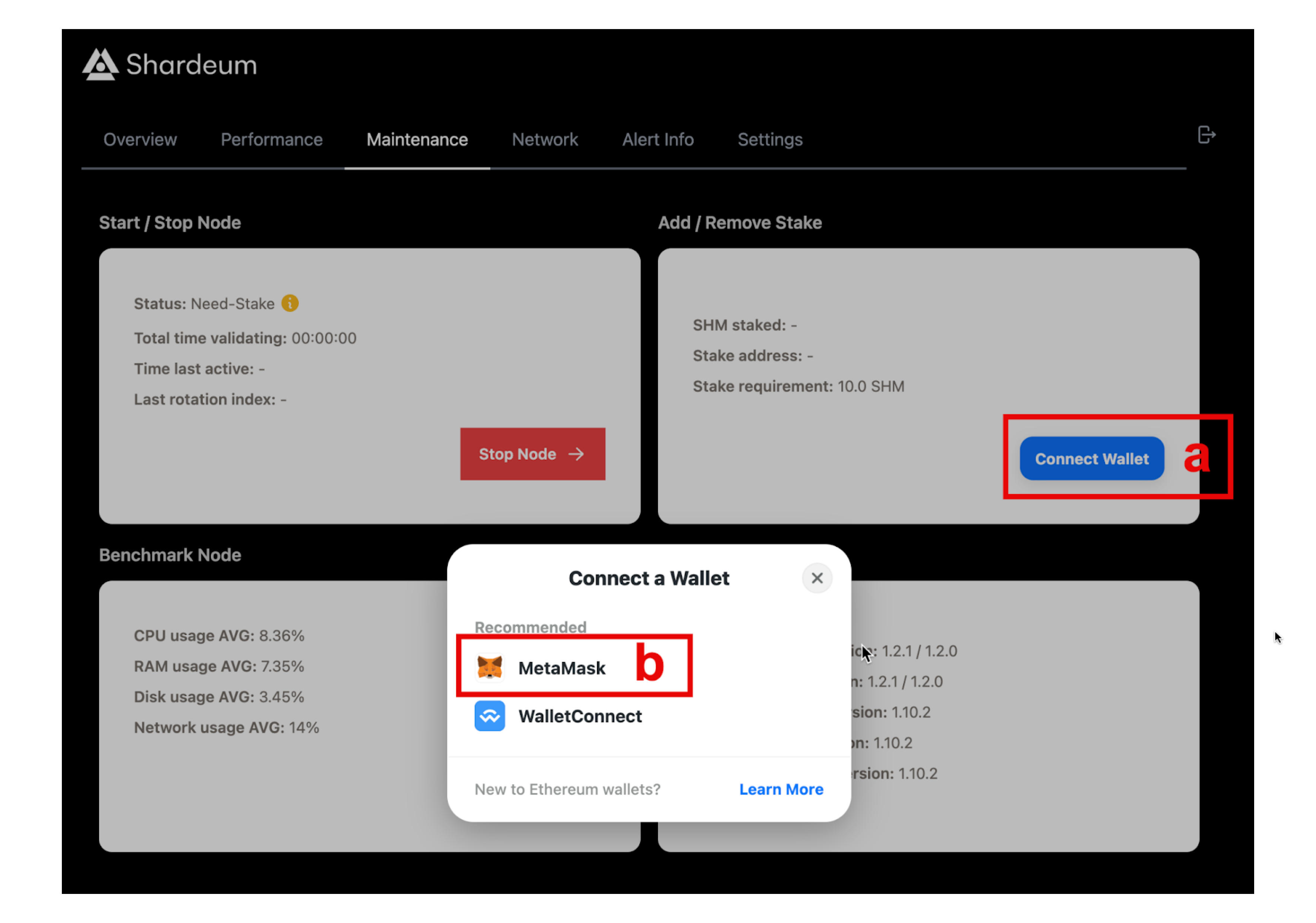Click Total time validating: 00:00:00 text
1316x923 pixels.
point(245,338)
